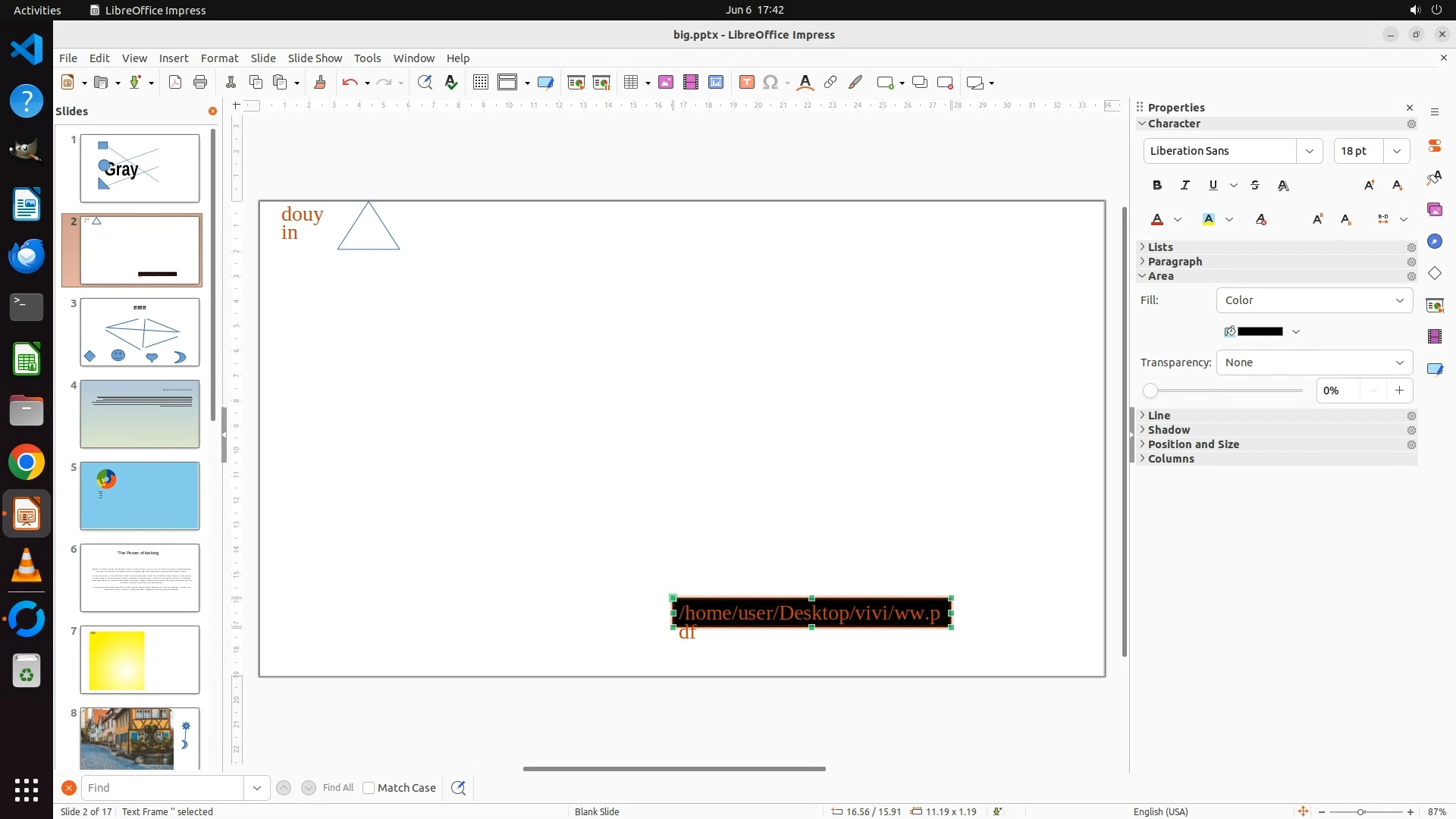Open the font size dropdown
The image size is (1456, 819).
point(1396,151)
